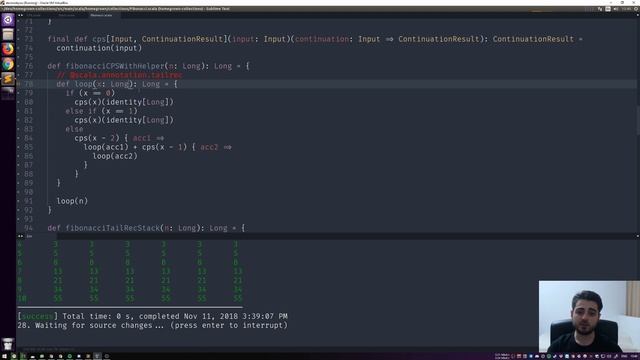Image resolution: width=640 pixels, height=360 pixels.
Task: Switch to the Fibonacci.scala tab
Action: tap(101, 15)
